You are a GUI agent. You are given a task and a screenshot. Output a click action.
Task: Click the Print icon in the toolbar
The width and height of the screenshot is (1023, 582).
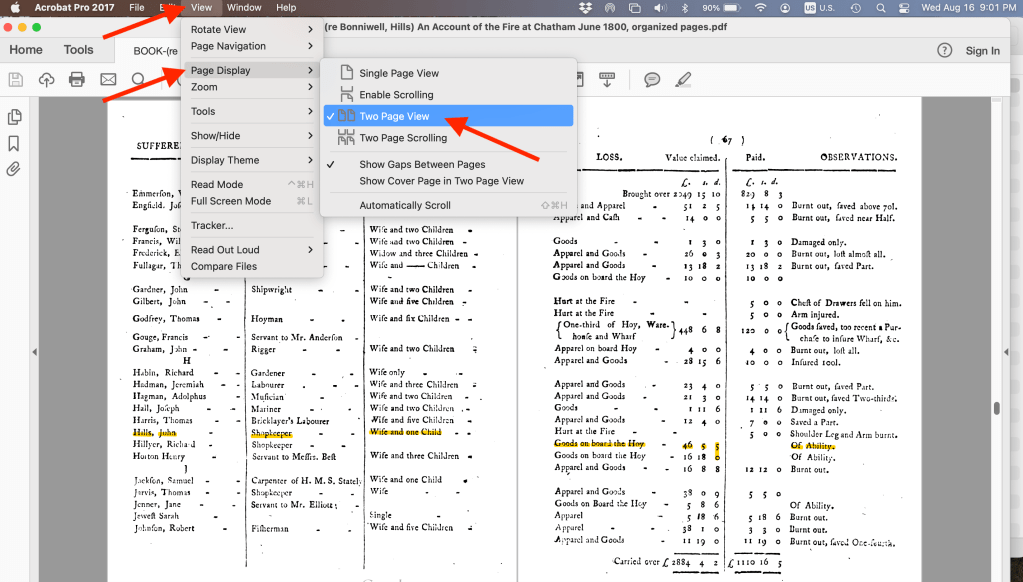tap(77, 80)
